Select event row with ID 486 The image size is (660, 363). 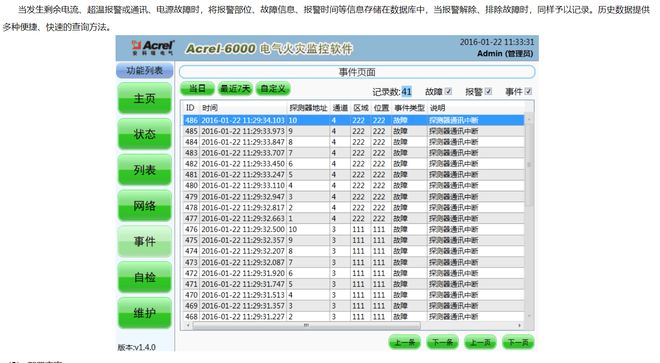tap(354, 120)
